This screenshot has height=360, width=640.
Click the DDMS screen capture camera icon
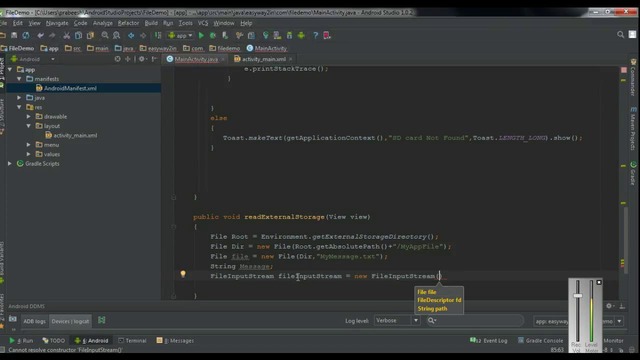pyautogui.click(x=13, y=318)
